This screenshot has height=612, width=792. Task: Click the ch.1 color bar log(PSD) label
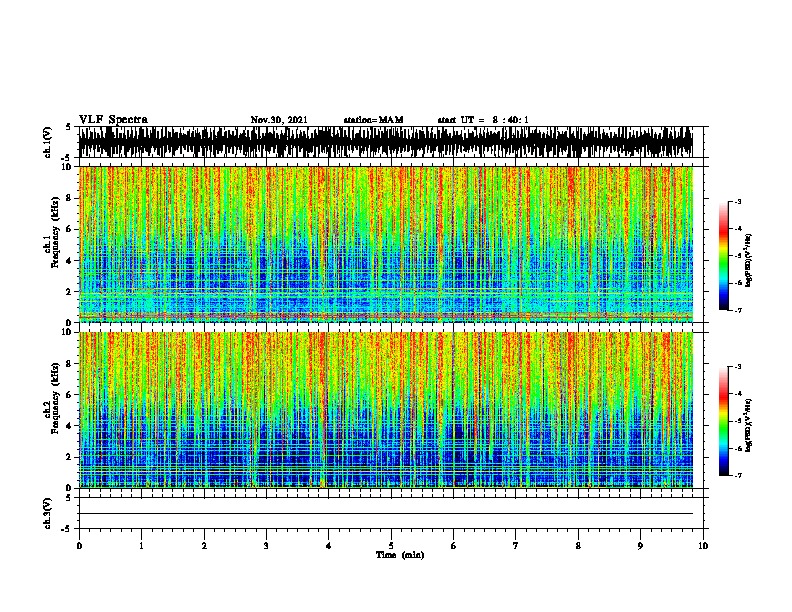click(x=748, y=261)
